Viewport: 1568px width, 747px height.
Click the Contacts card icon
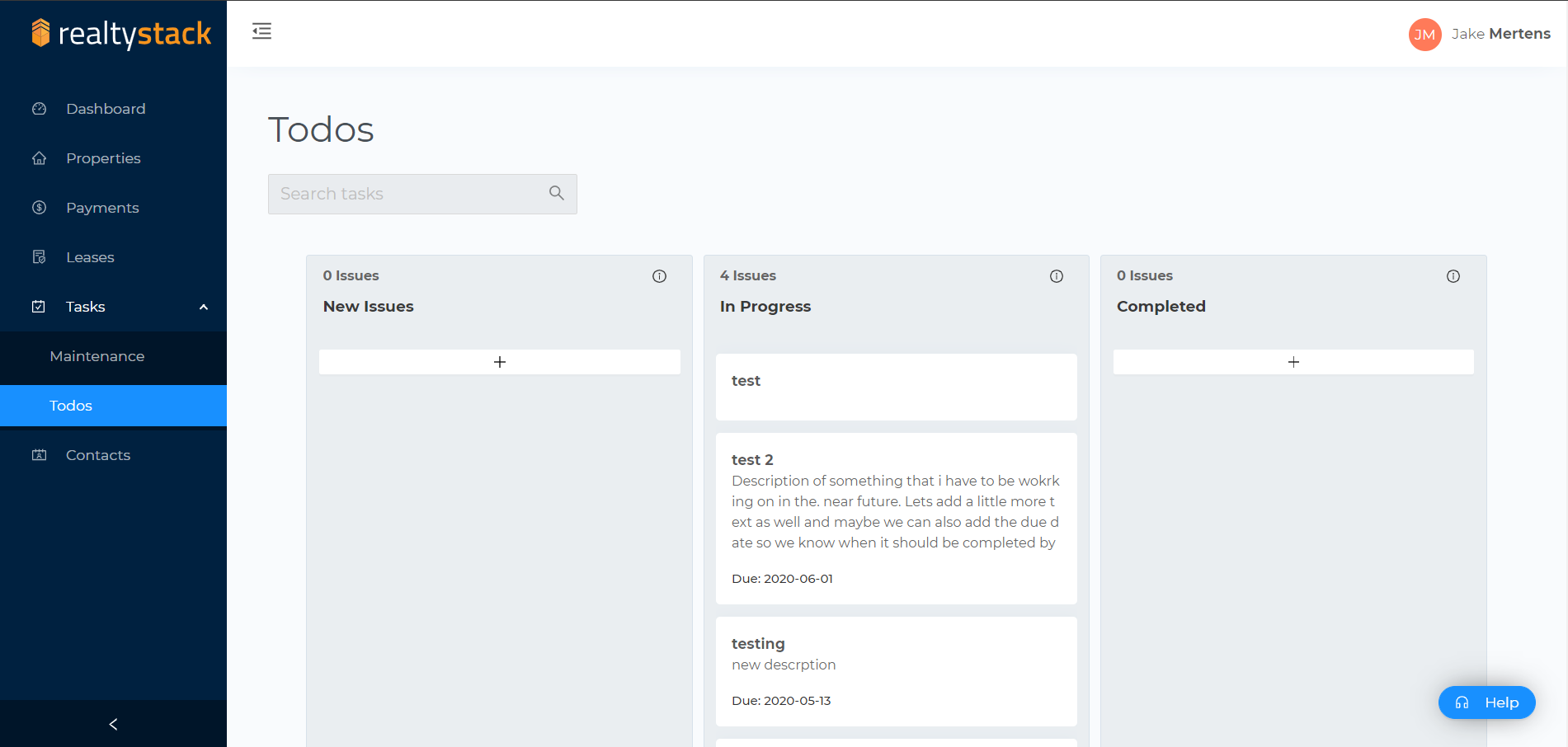point(39,455)
